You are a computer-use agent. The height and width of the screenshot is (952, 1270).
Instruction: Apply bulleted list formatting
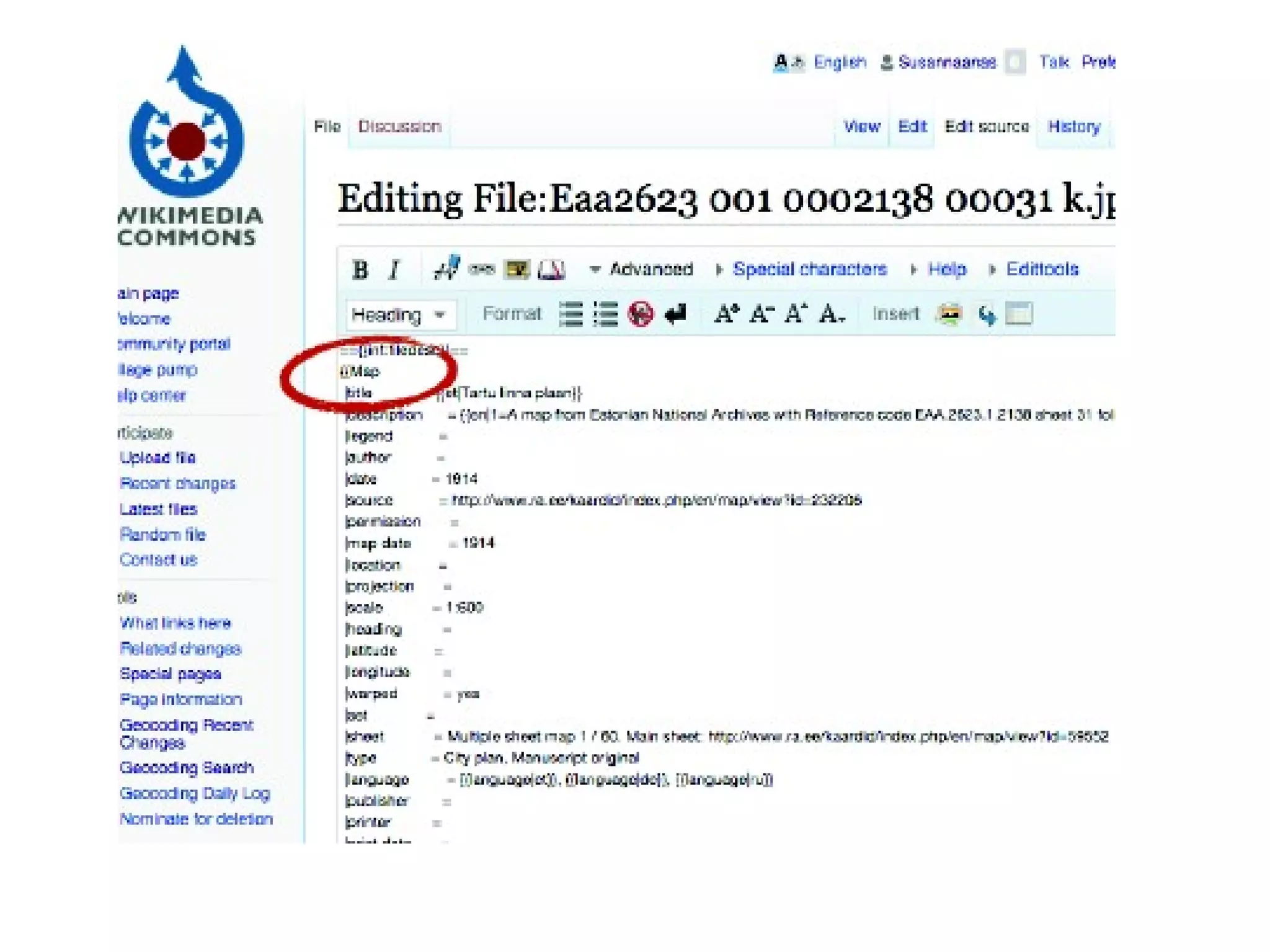point(571,314)
